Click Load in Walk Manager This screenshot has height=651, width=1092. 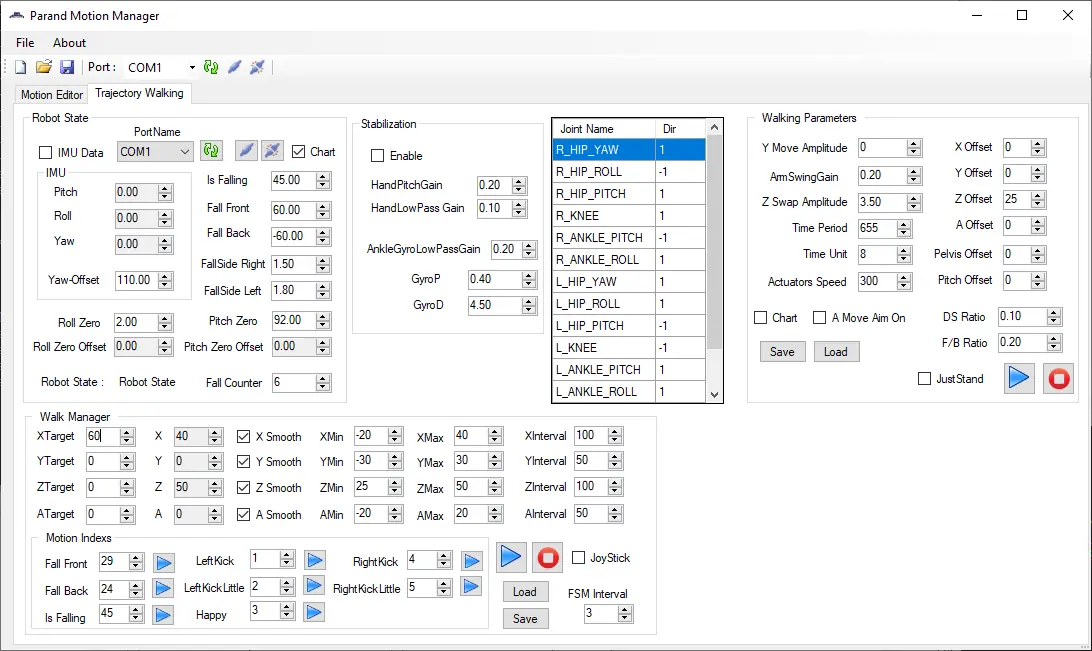525,592
